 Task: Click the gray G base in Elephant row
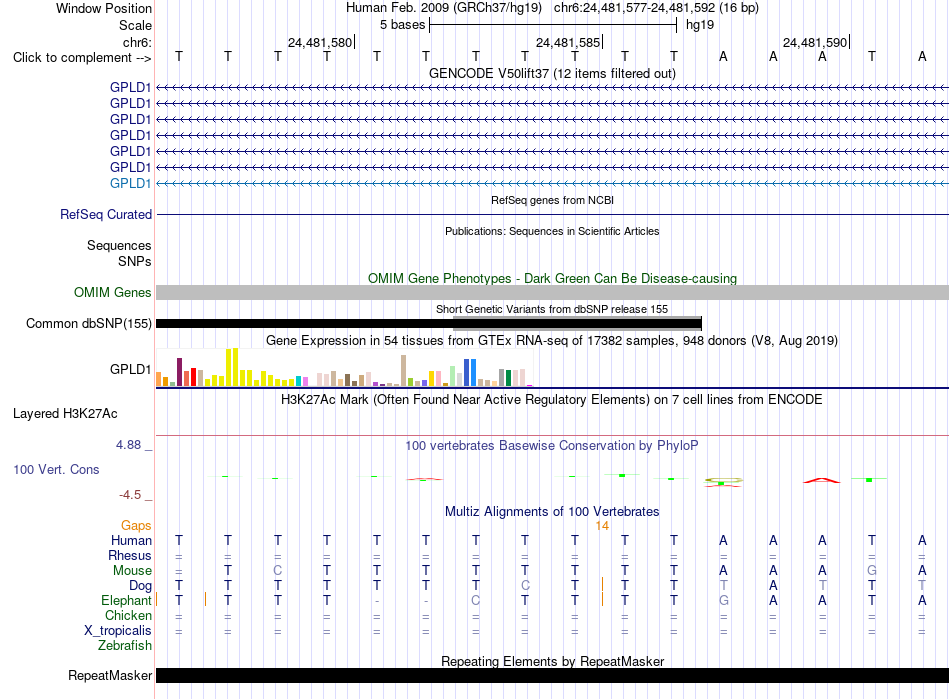(x=723, y=600)
